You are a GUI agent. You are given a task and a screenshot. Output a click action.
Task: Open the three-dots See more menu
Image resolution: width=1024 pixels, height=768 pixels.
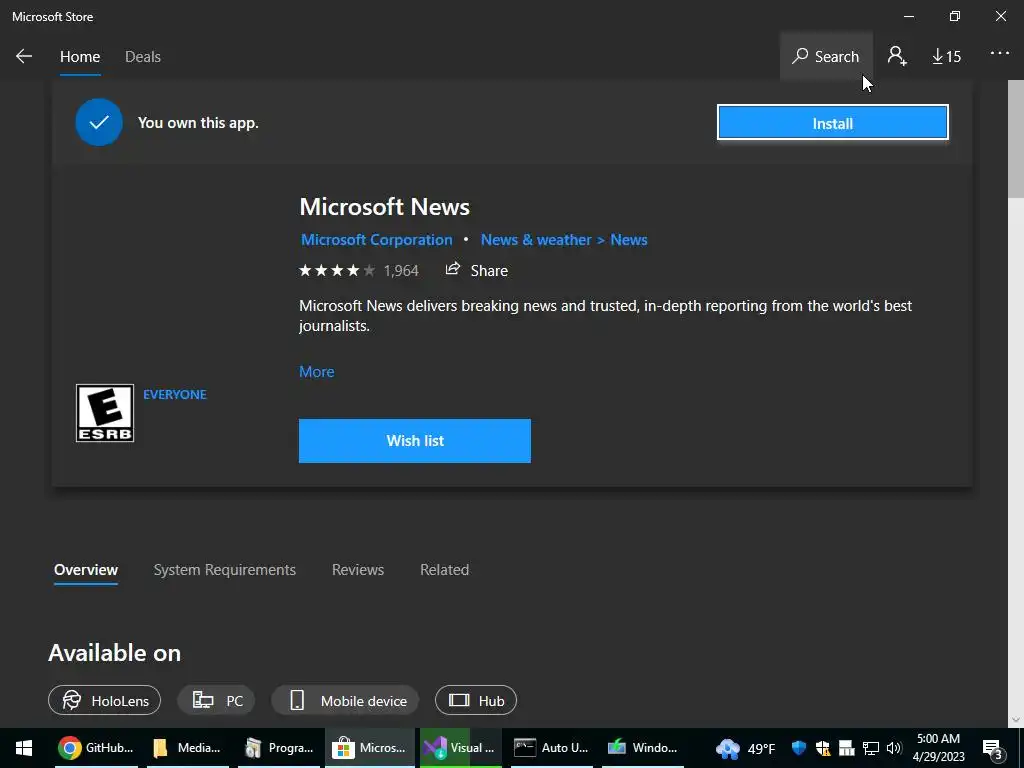pyautogui.click(x=1000, y=54)
